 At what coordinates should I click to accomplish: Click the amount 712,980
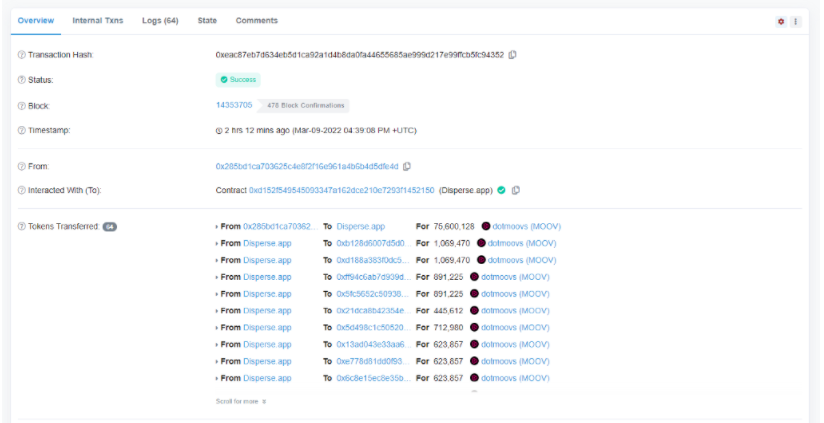448,327
